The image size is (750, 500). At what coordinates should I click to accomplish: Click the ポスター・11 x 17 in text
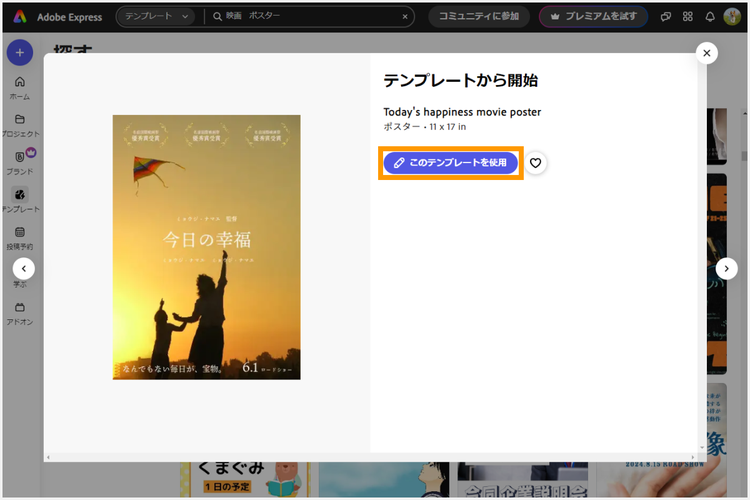click(x=425, y=127)
